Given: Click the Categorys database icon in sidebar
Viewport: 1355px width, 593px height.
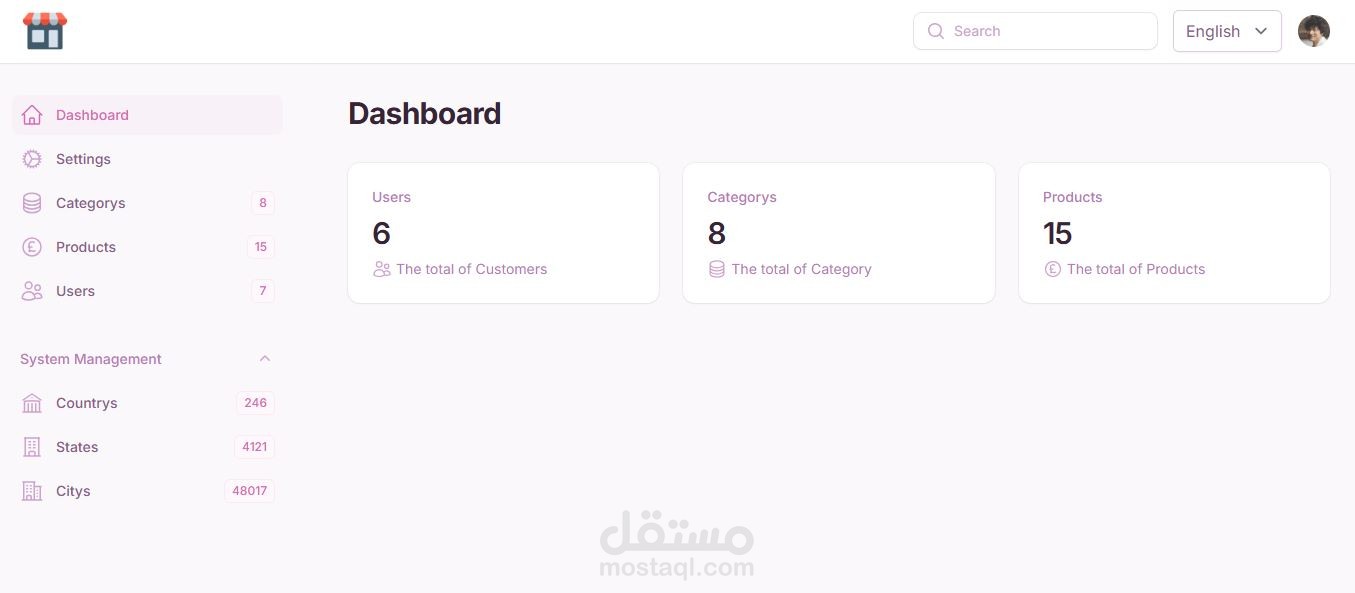Looking at the screenshot, I should (32, 203).
